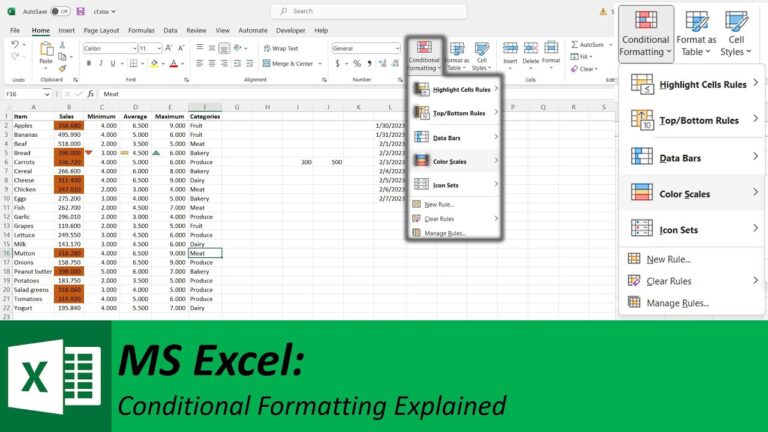
Task: Apply the Fill Color bucket
Action: point(154,64)
